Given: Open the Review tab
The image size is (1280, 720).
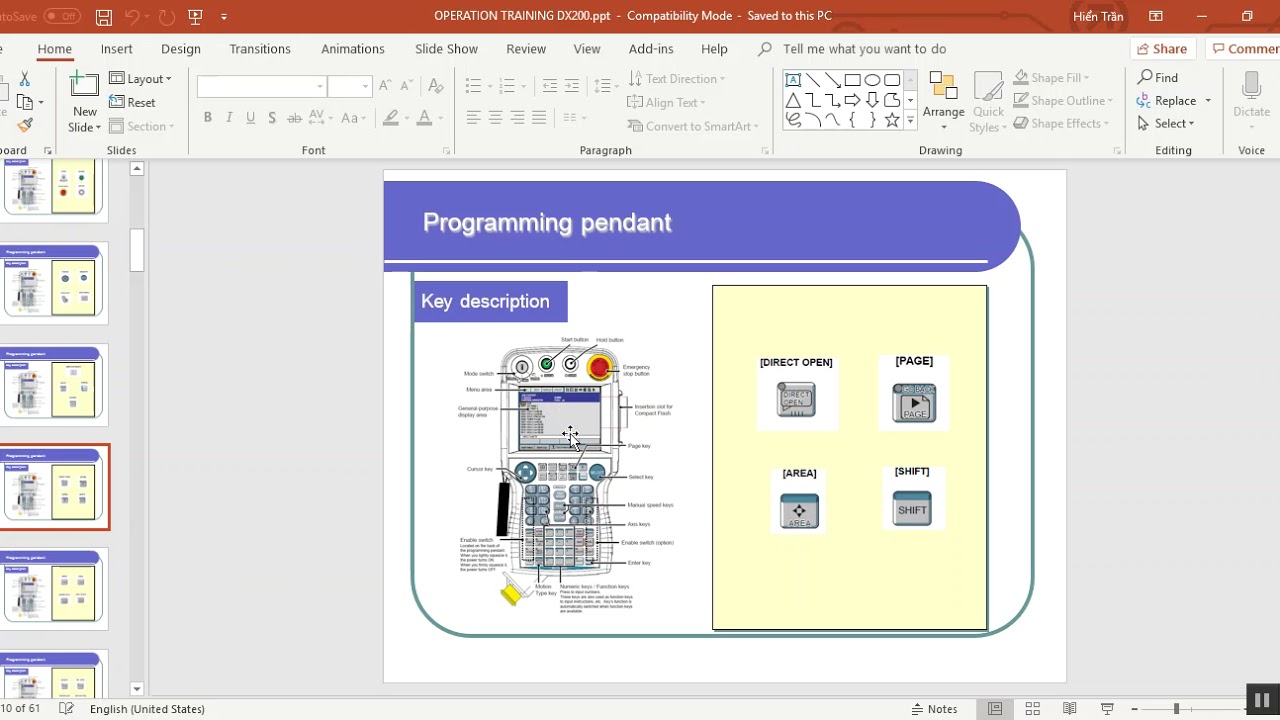Looking at the screenshot, I should pyautogui.click(x=526, y=49).
